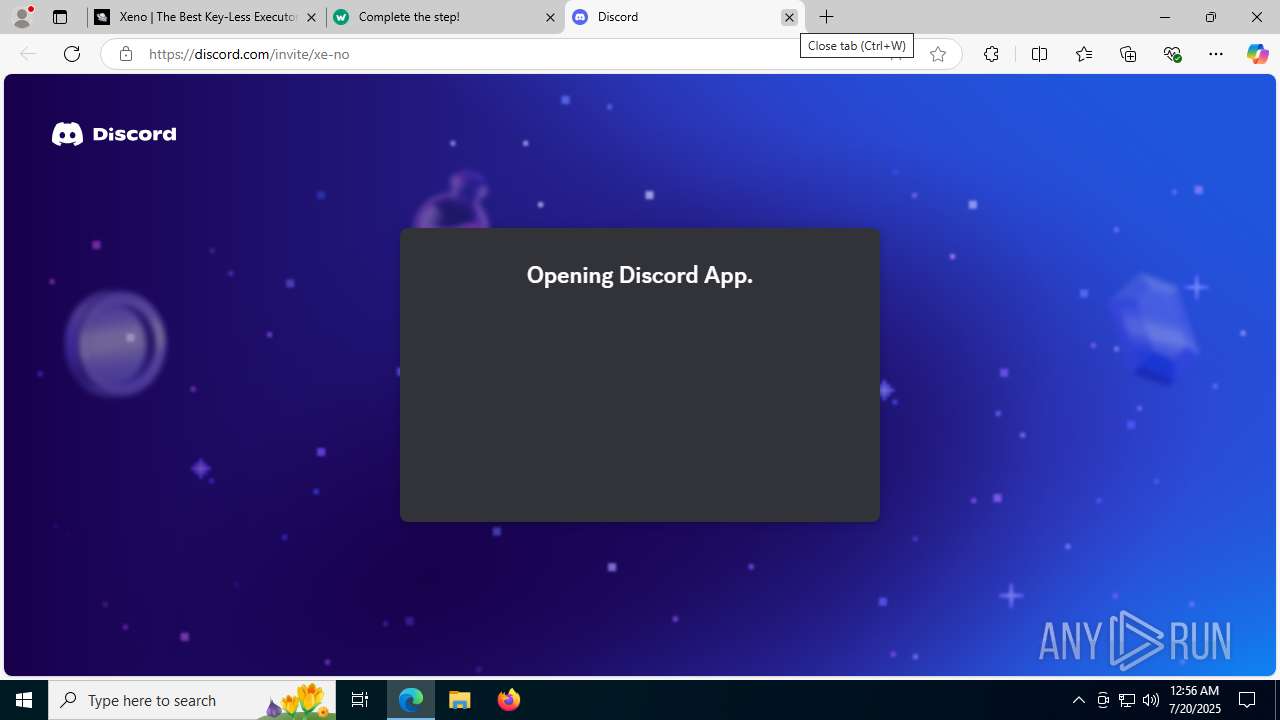Close the Discord tab

(789, 17)
